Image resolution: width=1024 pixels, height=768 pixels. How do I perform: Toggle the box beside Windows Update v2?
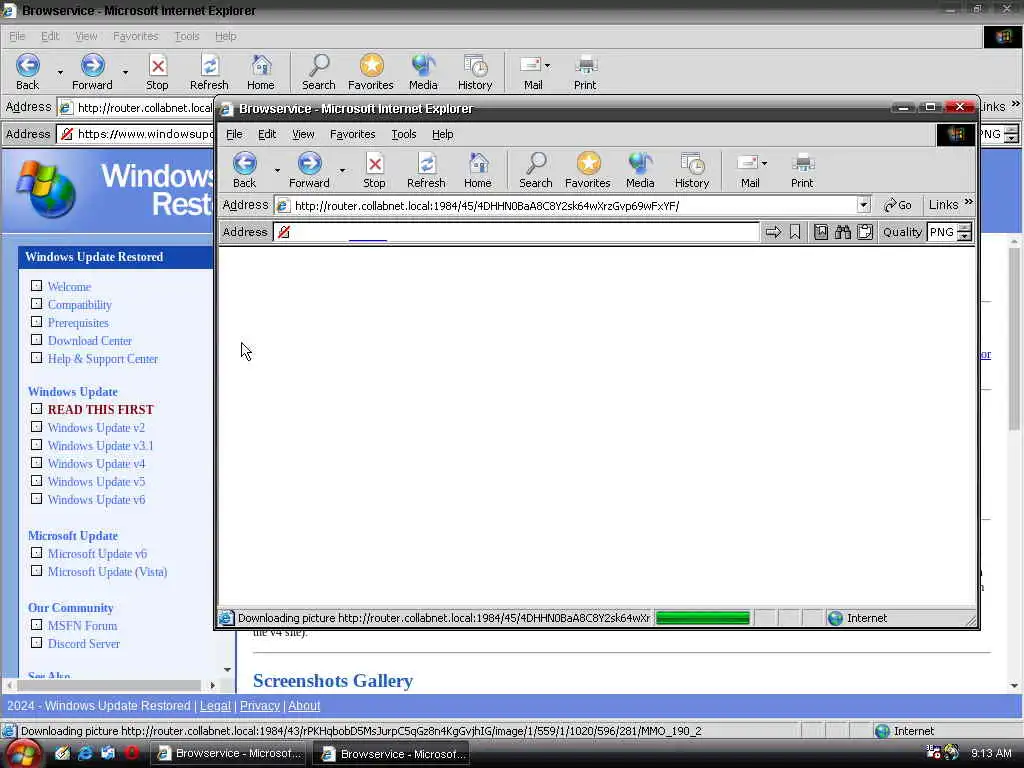(37, 427)
